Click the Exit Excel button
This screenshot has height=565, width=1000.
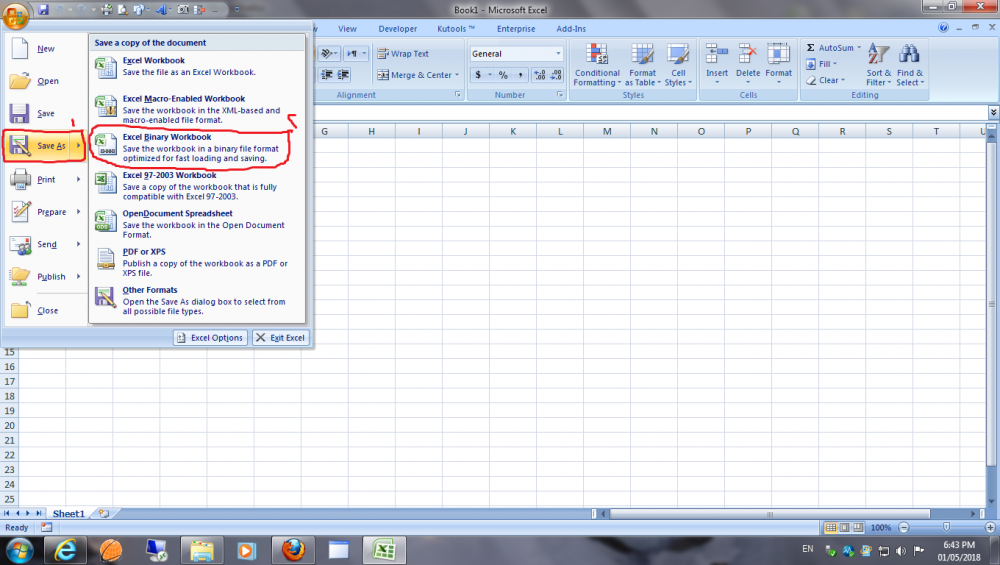281,338
